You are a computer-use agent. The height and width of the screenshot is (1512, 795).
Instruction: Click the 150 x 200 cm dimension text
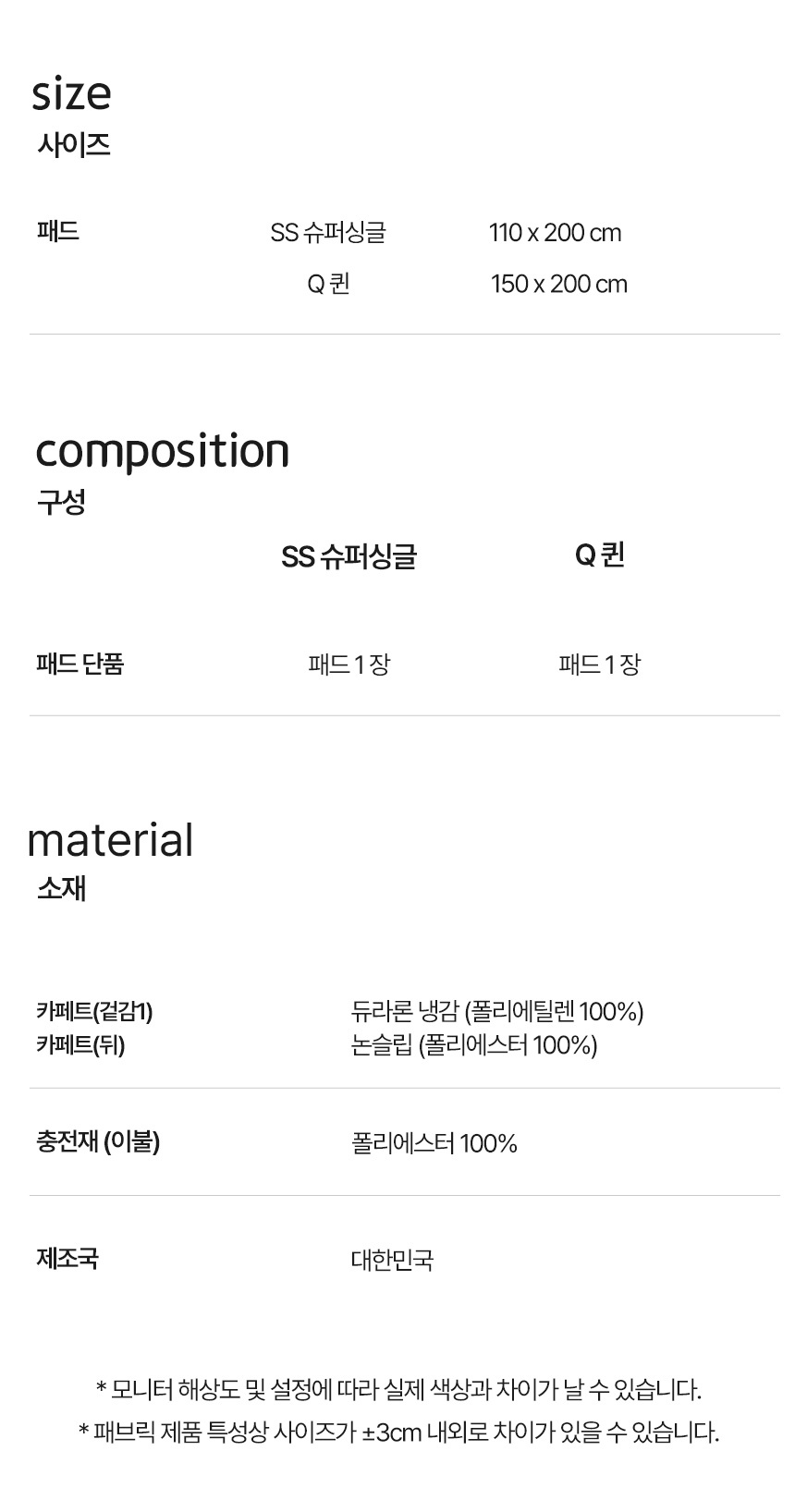tap(558, 284)
